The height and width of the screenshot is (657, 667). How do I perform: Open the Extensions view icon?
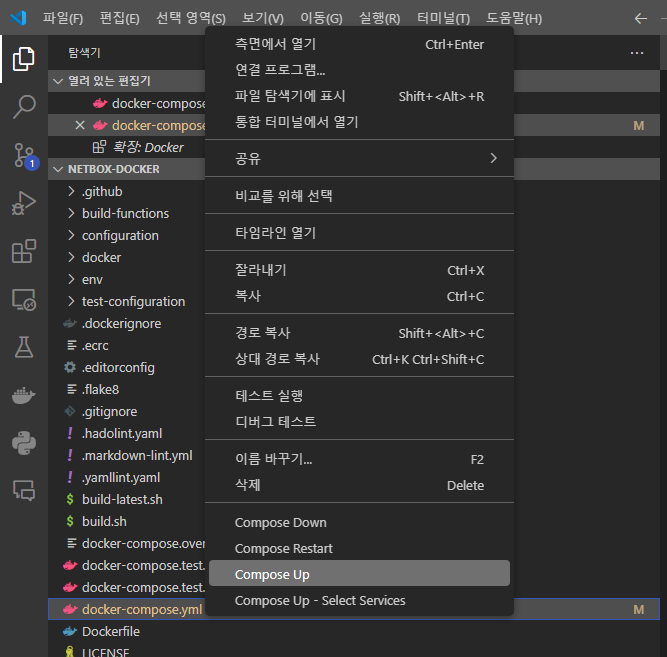(x=24, y=251)
